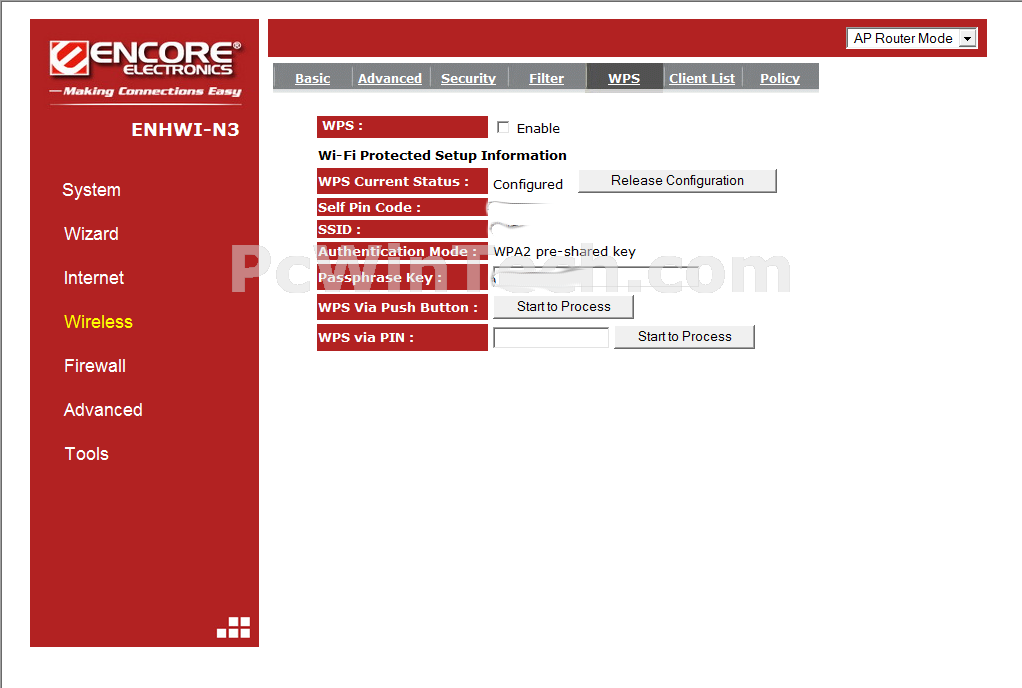Open Internet in the sidebar
Screen dimensions: 1022x688
[94, 278]
